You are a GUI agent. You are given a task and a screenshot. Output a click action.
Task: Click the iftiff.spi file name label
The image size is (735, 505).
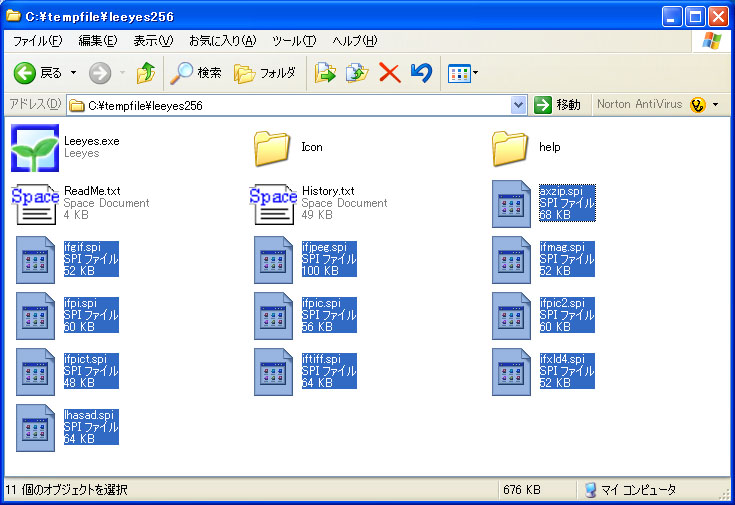[322, 359]
